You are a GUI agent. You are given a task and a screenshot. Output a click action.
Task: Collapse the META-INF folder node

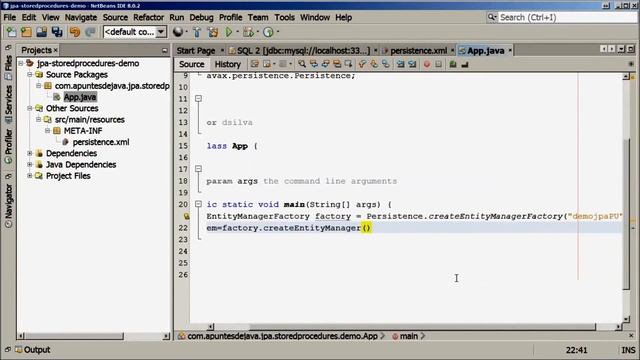47,131
